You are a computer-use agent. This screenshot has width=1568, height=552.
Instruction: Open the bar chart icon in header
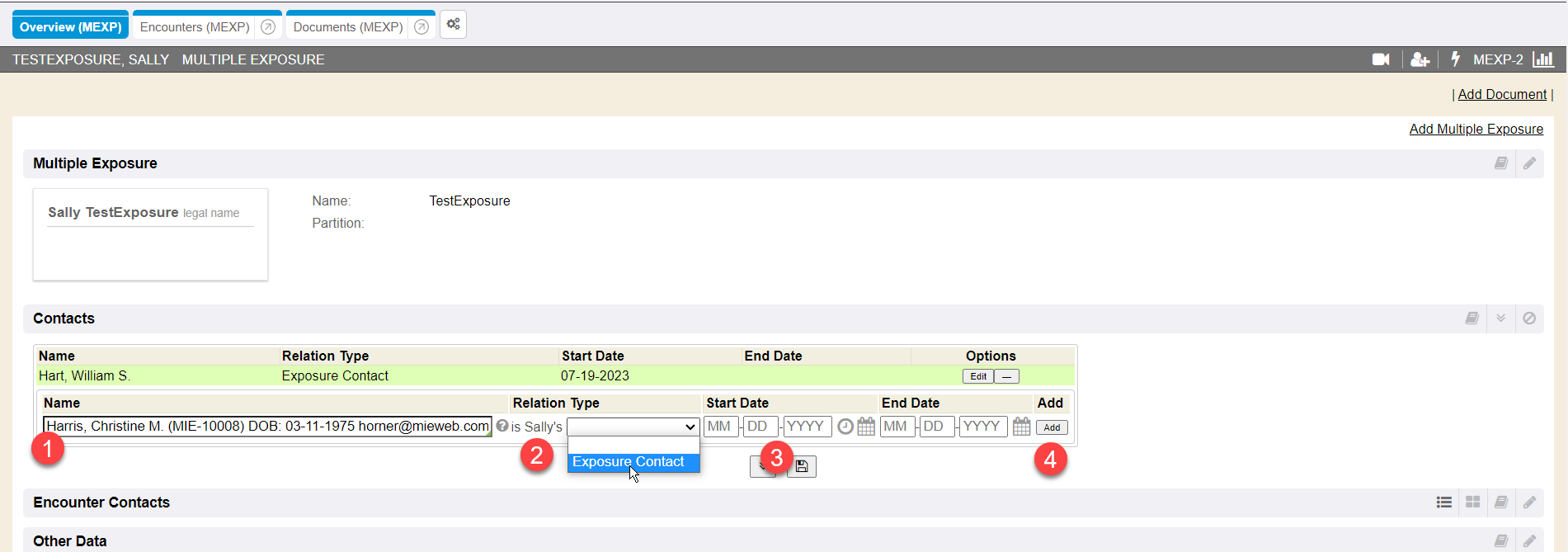point(1542,59)
